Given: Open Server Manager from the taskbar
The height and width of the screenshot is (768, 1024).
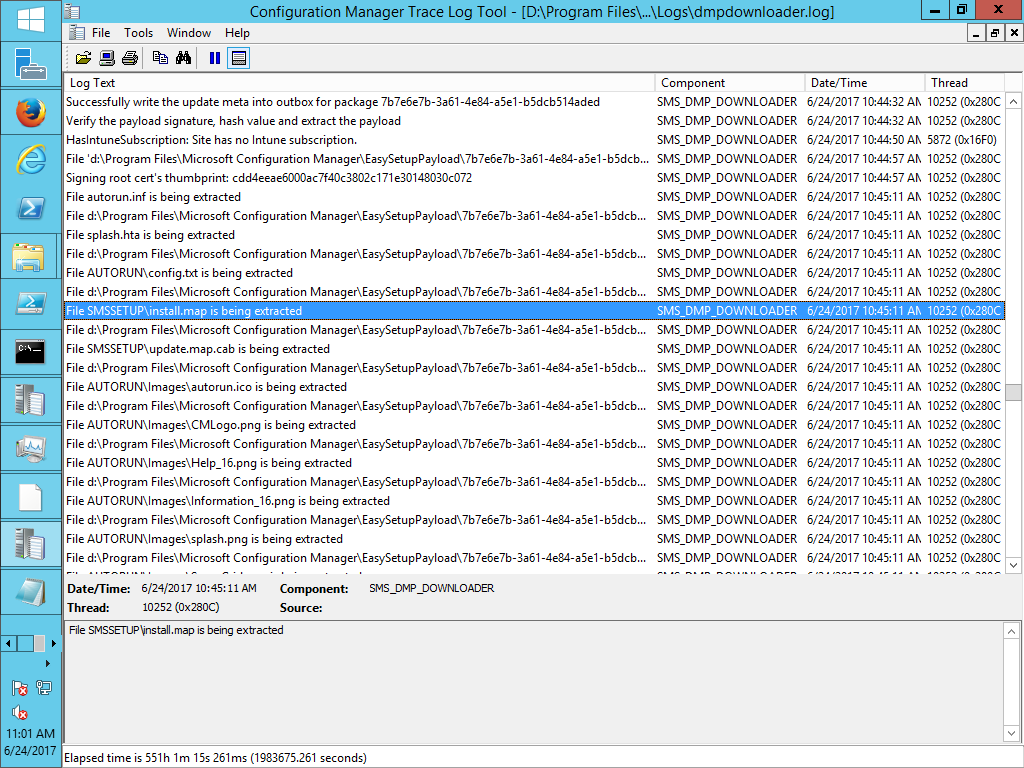Looking at the screenshot, I should tap(31, 64).
